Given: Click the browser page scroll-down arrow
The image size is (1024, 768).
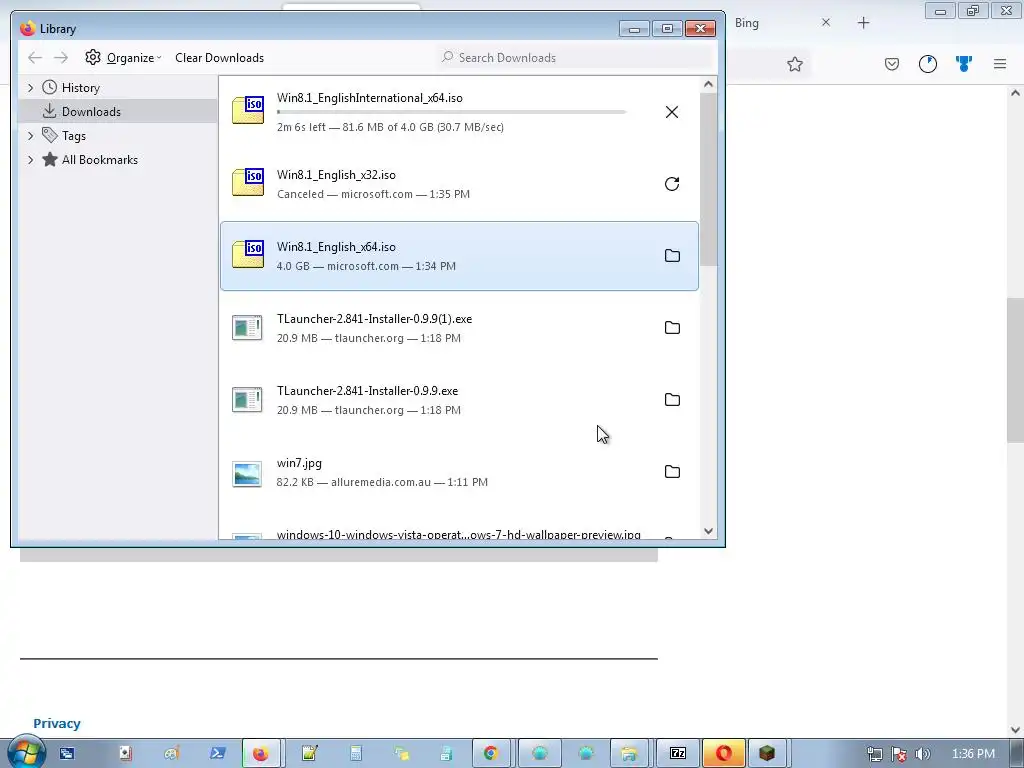Looking at the screenshot, I should coord(1016,730).
